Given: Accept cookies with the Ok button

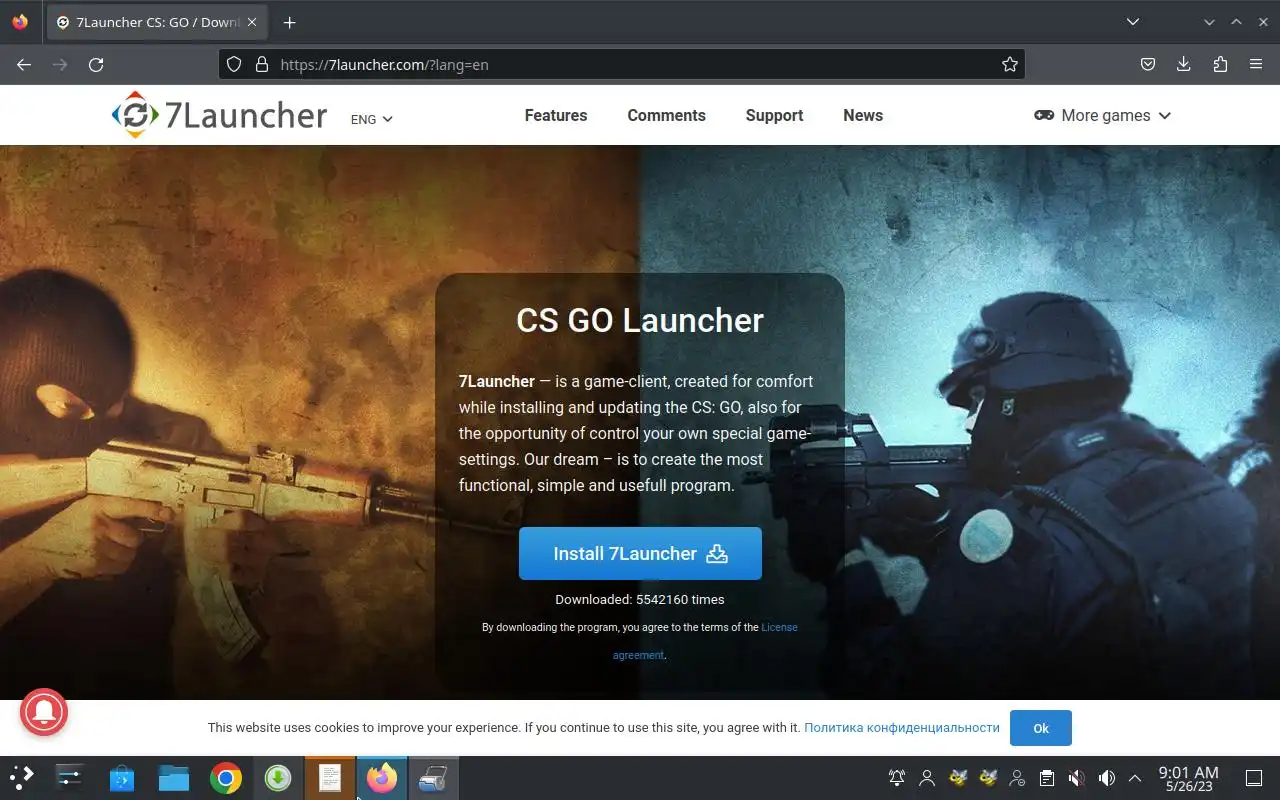Looking at the screenshot, I should pos(1041,728).
